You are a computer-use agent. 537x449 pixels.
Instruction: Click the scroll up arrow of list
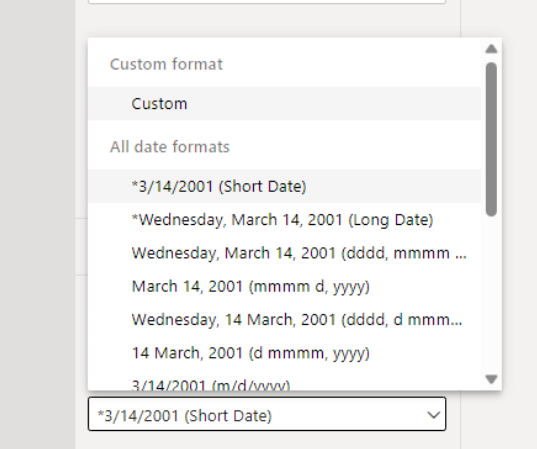491,49
